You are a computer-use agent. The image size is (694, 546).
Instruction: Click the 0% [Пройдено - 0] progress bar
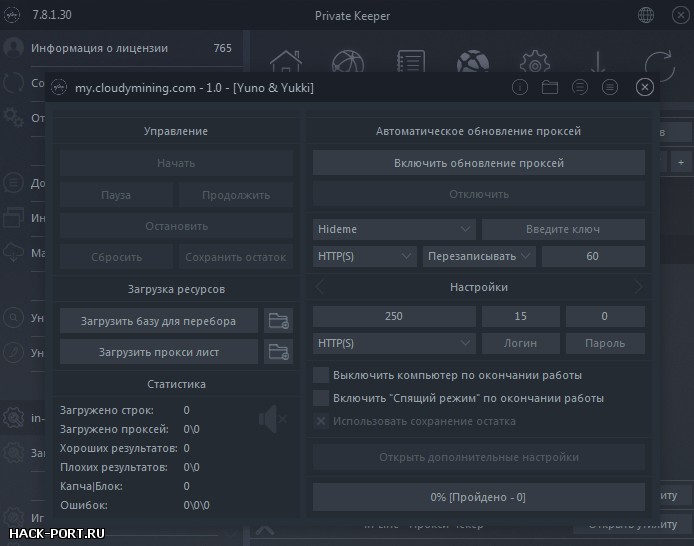click(x=479, y=497)
